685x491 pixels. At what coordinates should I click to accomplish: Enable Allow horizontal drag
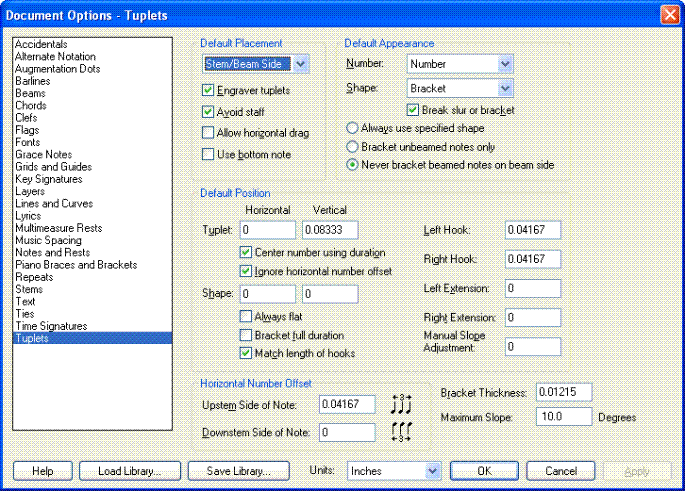pyautogui.click(x=208, y=133)
